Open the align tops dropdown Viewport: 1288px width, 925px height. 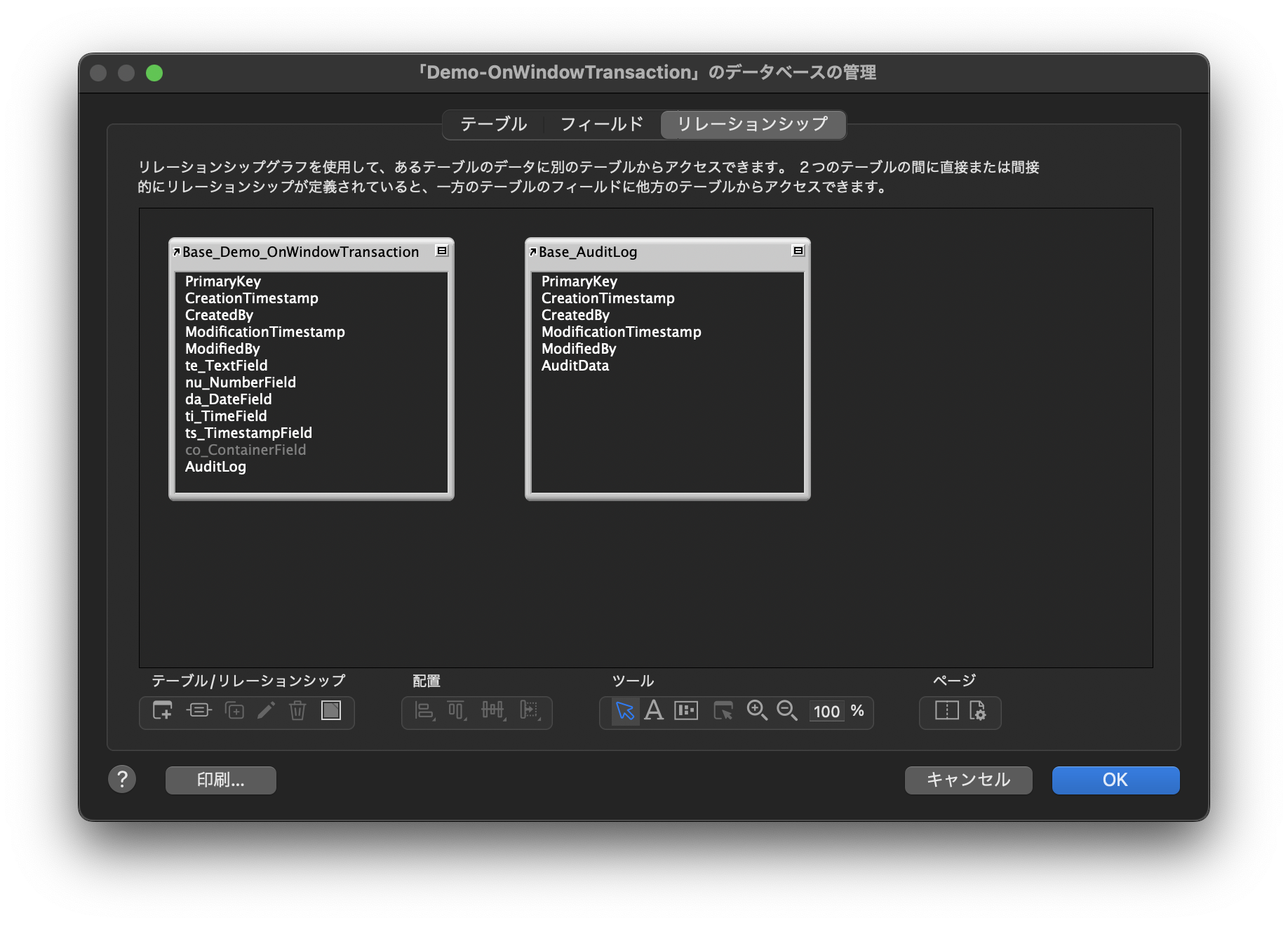[457, 712]
